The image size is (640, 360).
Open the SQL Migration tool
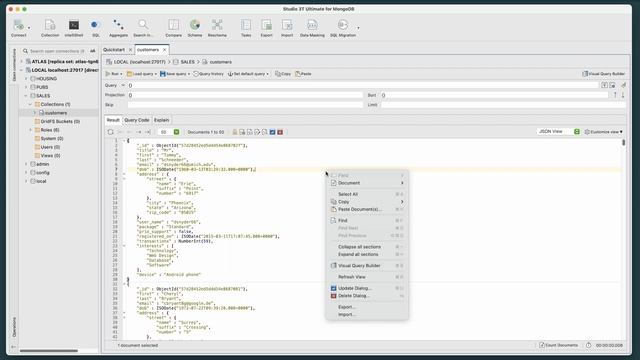343,28
